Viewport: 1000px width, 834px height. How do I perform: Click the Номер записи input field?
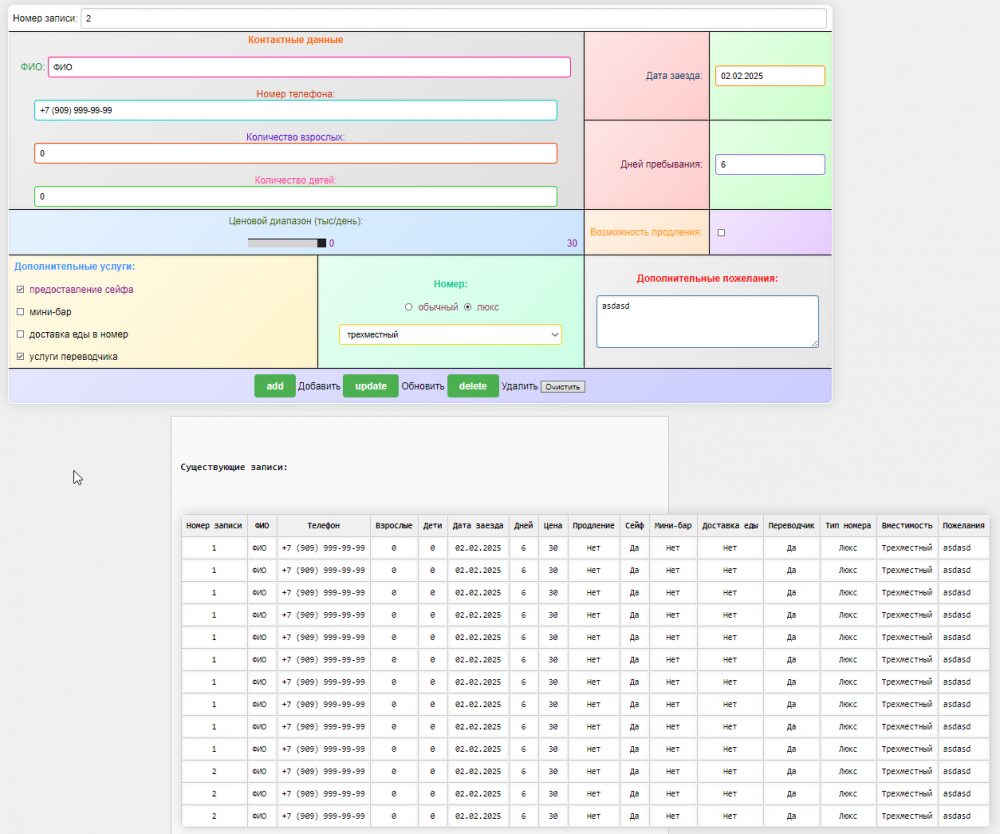(453, 19)
